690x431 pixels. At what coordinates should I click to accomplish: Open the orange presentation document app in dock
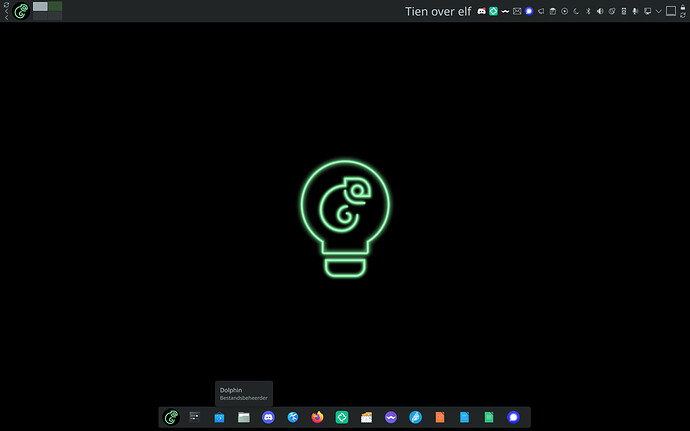tap(440, 417)
